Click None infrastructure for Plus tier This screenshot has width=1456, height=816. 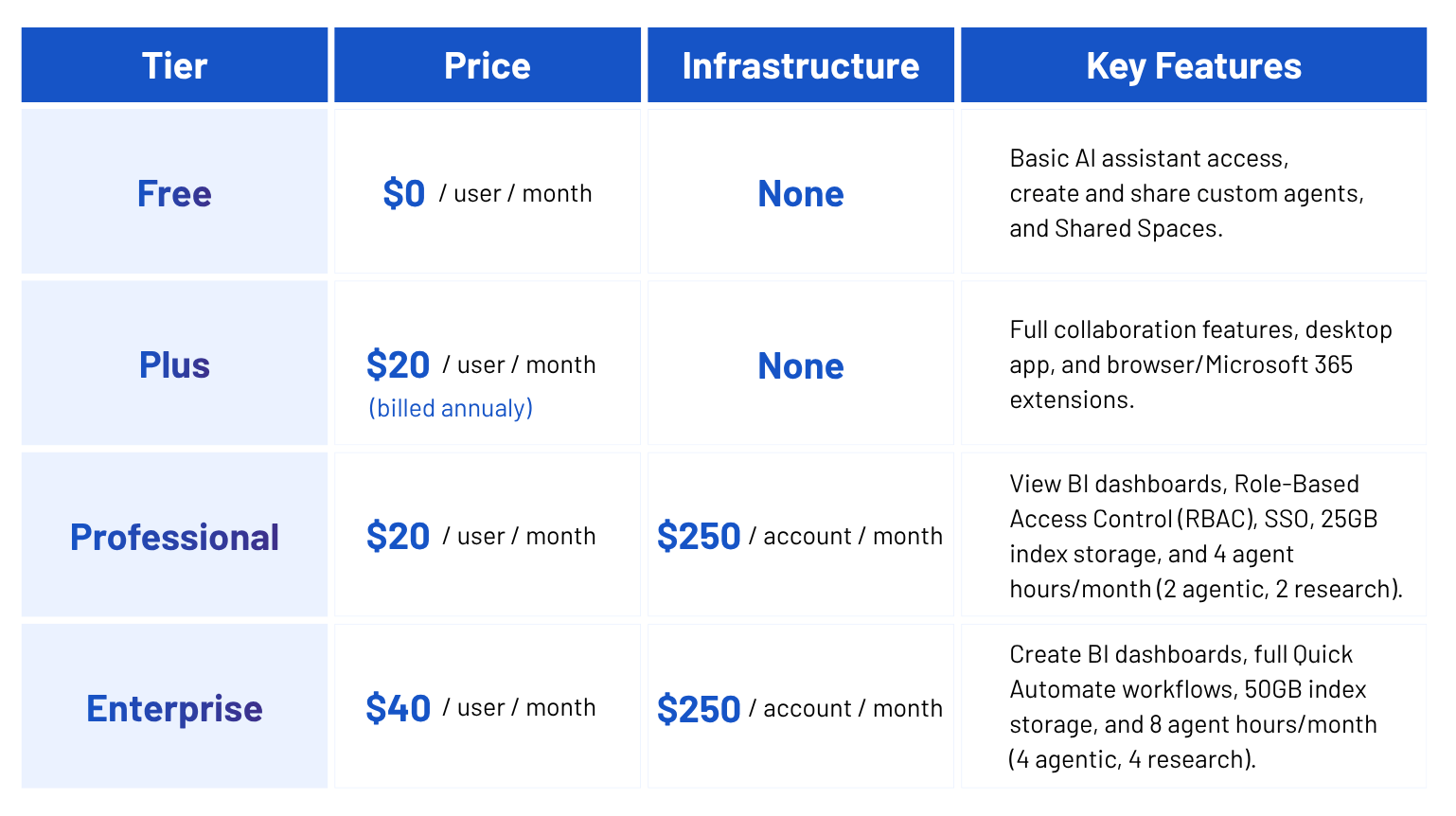801,365
